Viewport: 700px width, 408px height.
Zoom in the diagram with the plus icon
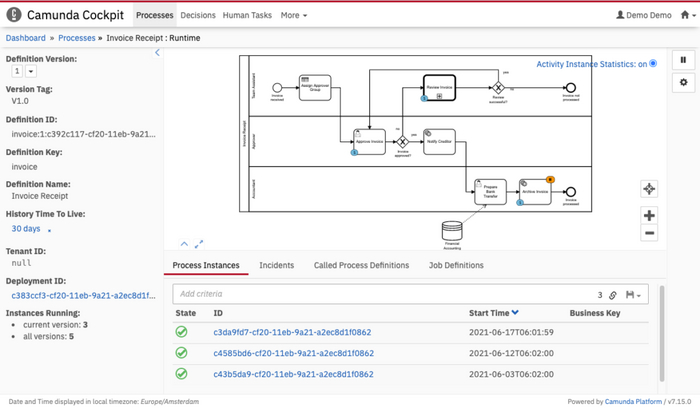[x=649, y=215]
